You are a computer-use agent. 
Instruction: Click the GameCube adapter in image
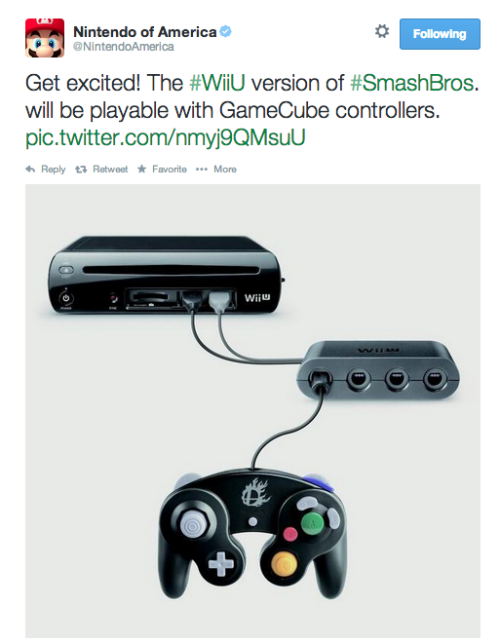point(378,369)
